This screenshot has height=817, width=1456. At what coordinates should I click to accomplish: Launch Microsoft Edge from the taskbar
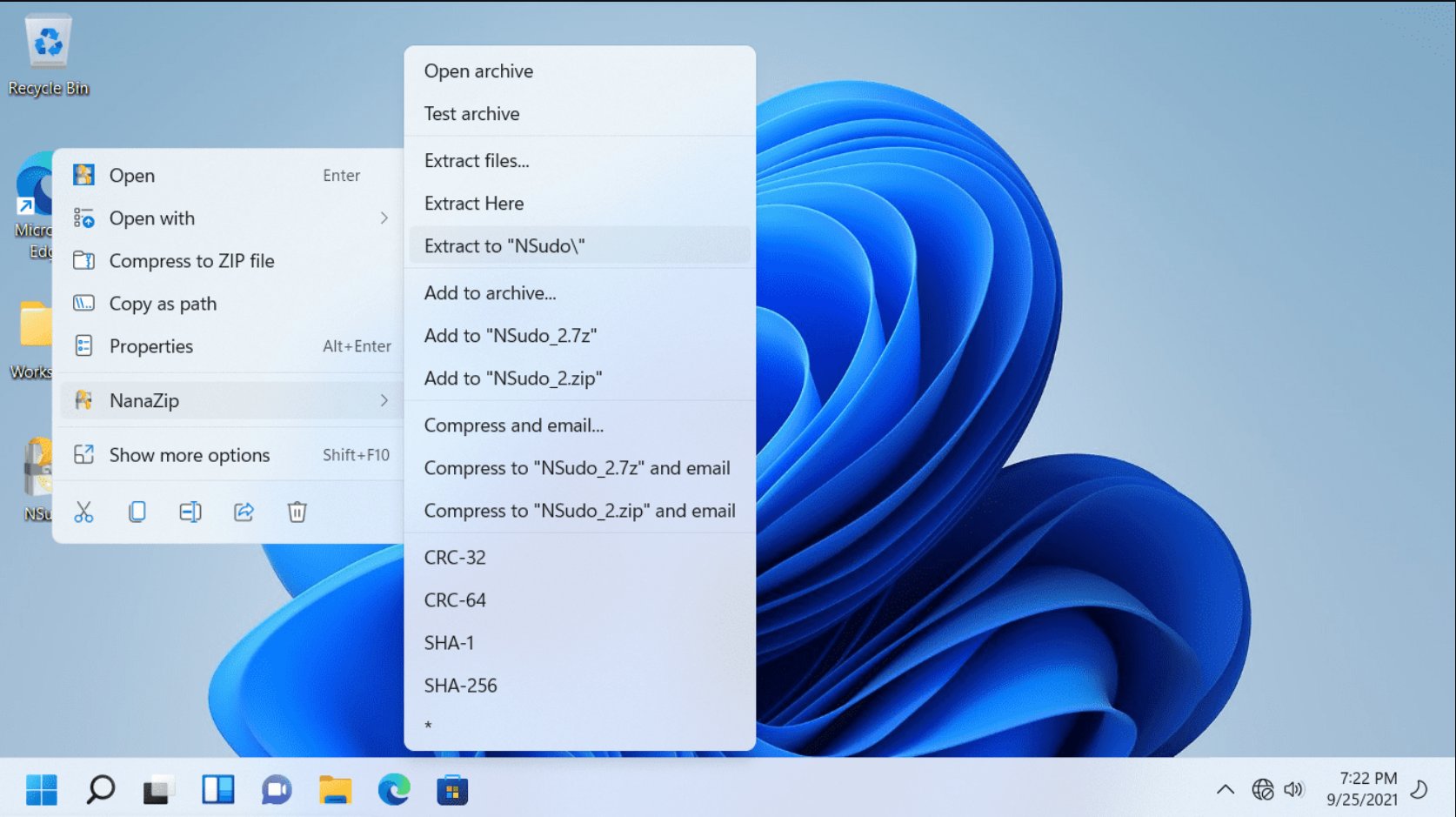click(393, 789)
